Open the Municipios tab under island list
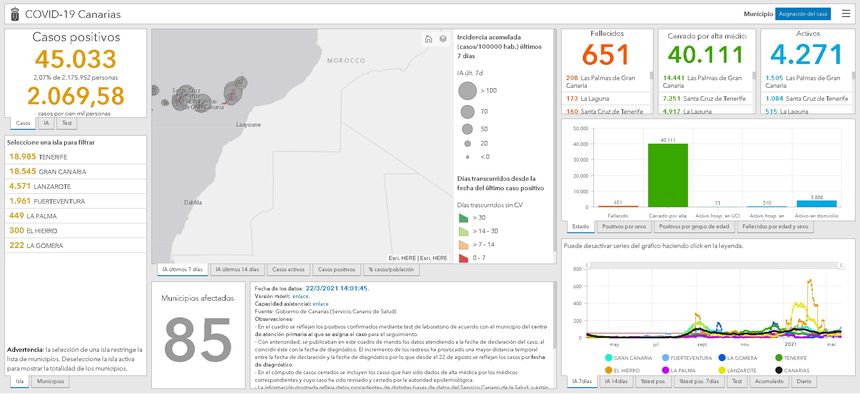Screen dimensions: 860x401 [x=51, y=381]
